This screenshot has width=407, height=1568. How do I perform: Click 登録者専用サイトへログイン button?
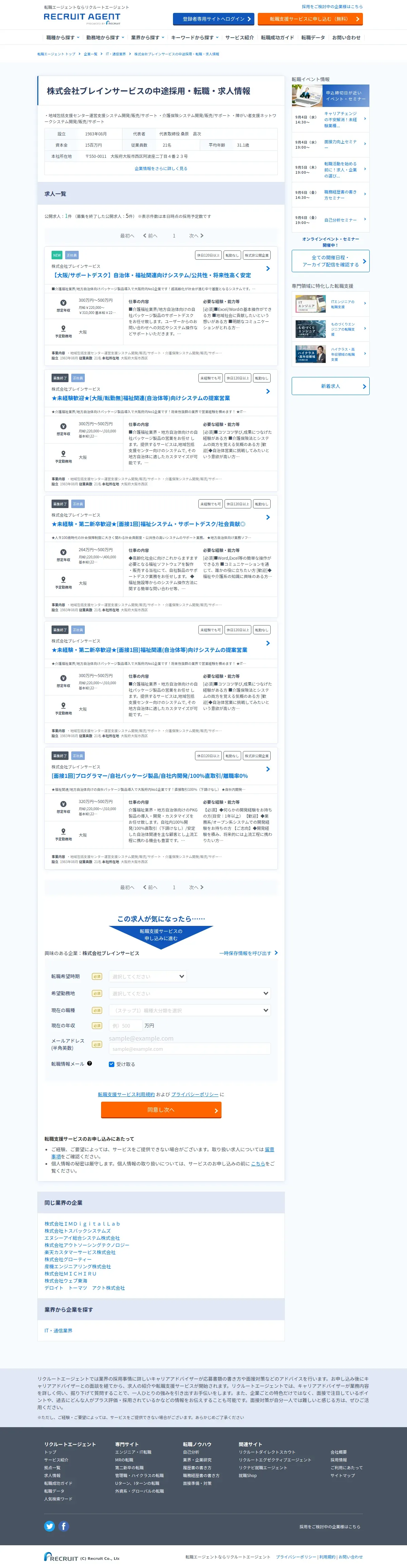[x=214, y=19]
